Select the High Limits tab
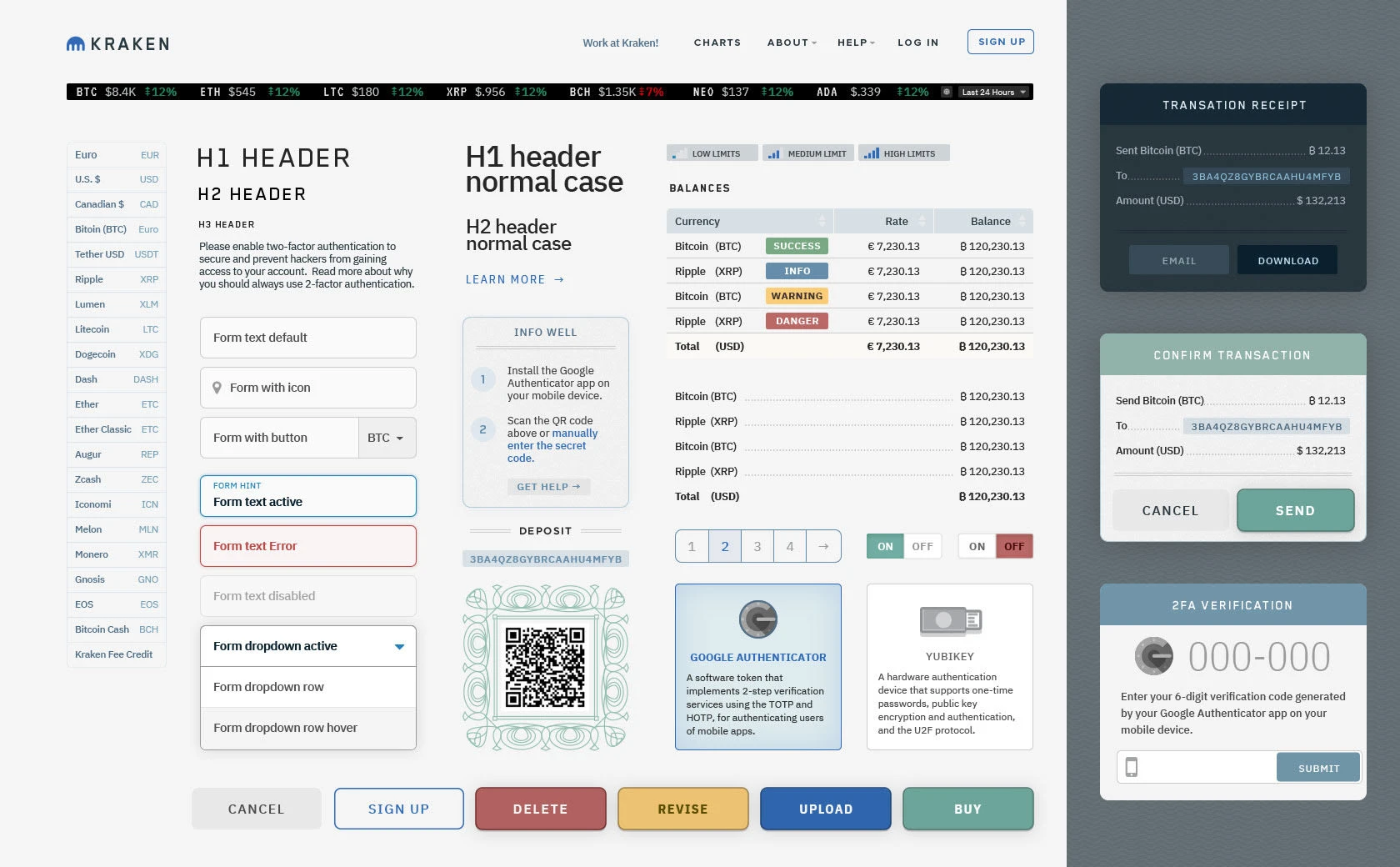Screen dimensions: 1400x867 coord(904,153)
